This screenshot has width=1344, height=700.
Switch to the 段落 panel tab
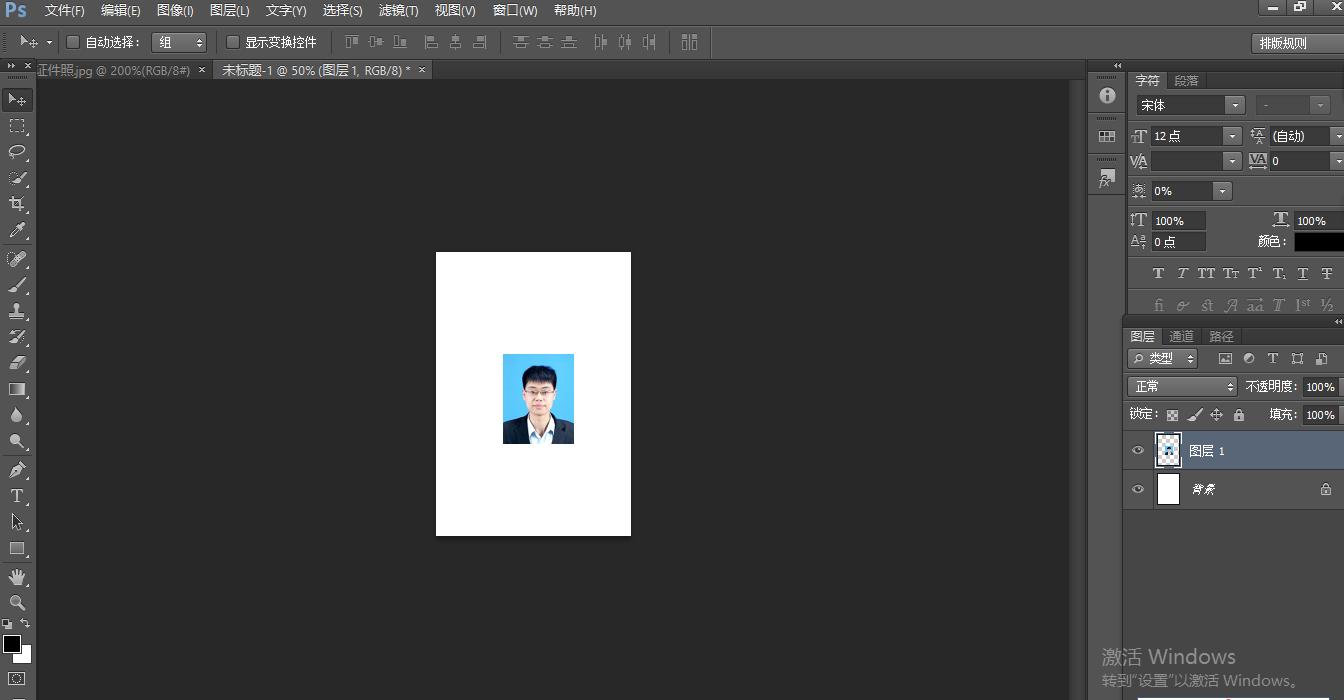(1186, 80)
